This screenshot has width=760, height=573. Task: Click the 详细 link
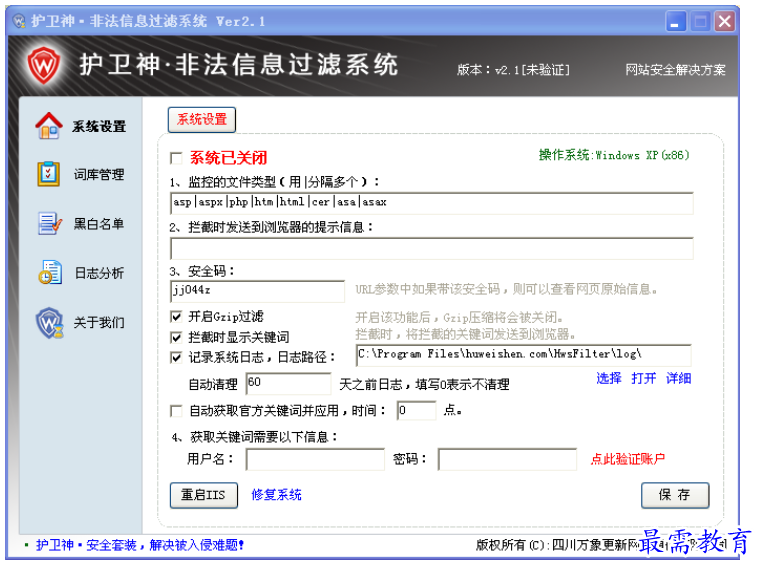tap(679, 378)
